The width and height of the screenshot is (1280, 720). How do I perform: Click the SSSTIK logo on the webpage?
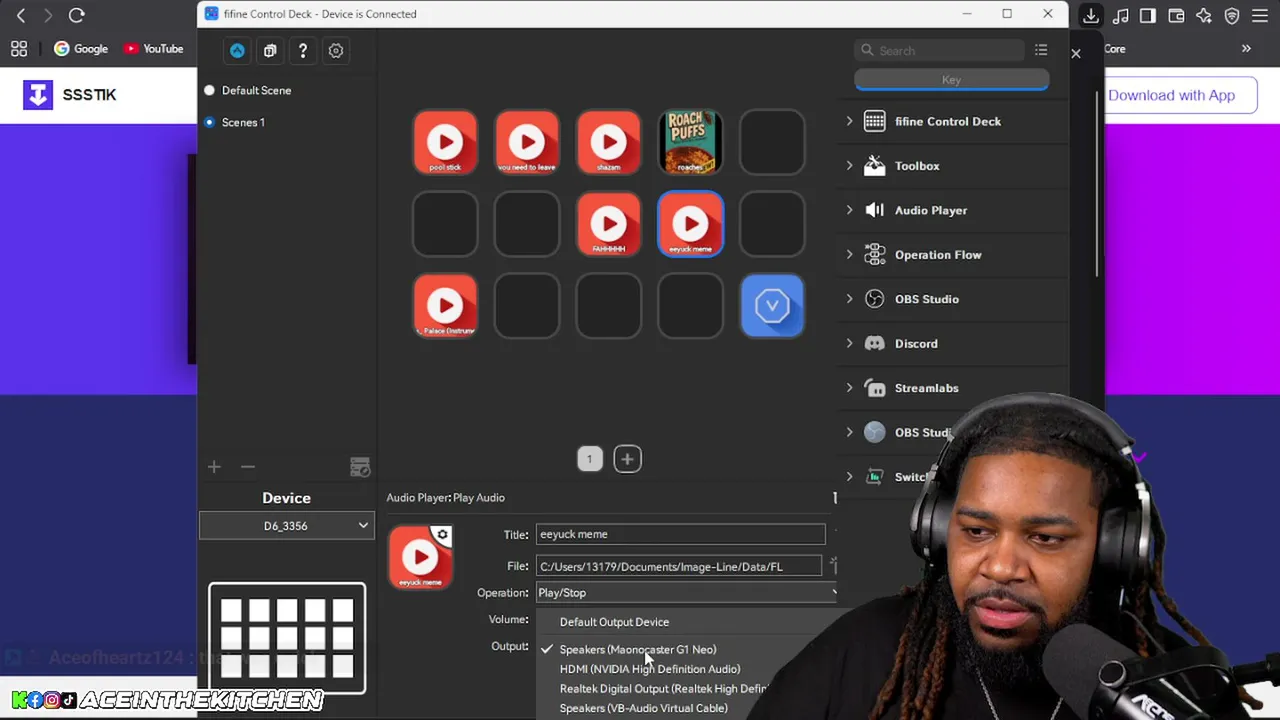[x=69, y=95]
